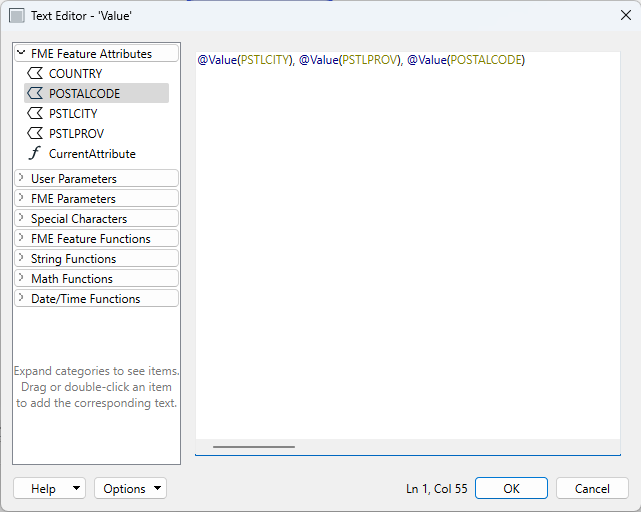Viewport: 641px width, 512px height.
Task: Click the @Value(PSTLCITY) expression text
Action: (x=245, y=60)
